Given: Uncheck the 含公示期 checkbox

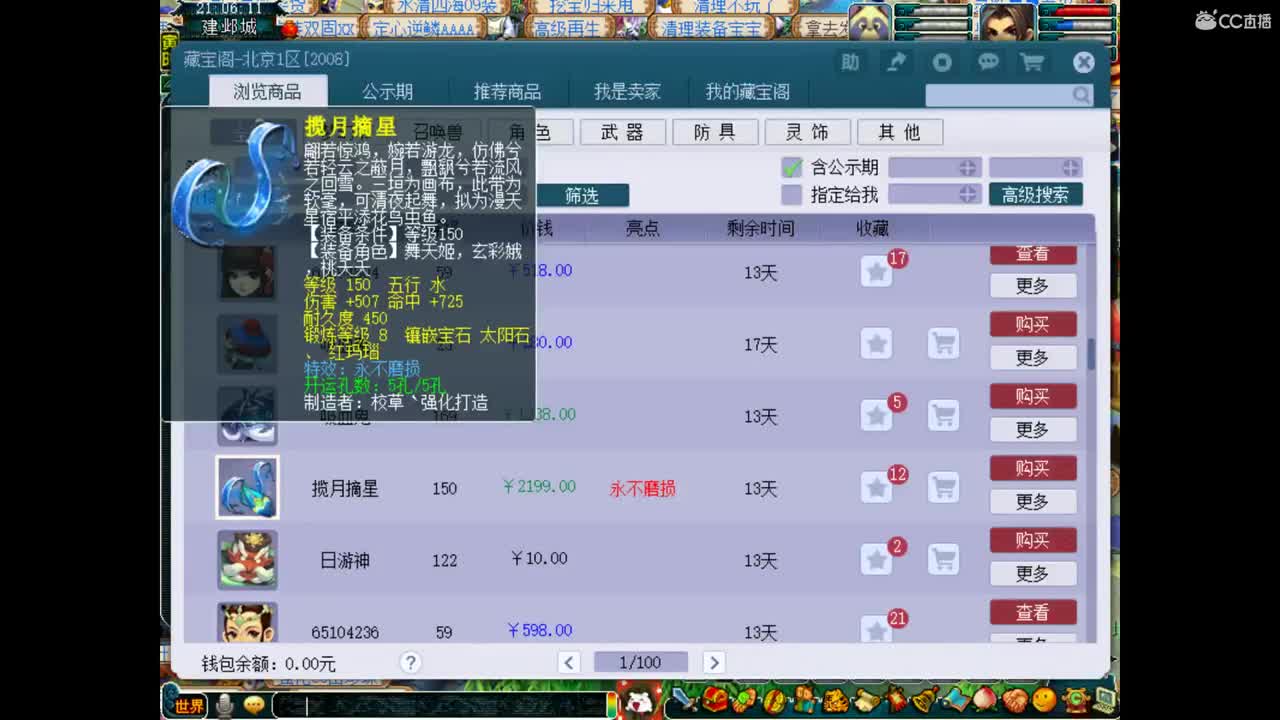Looking at the screenshot, I should click(x=794, y=167).
